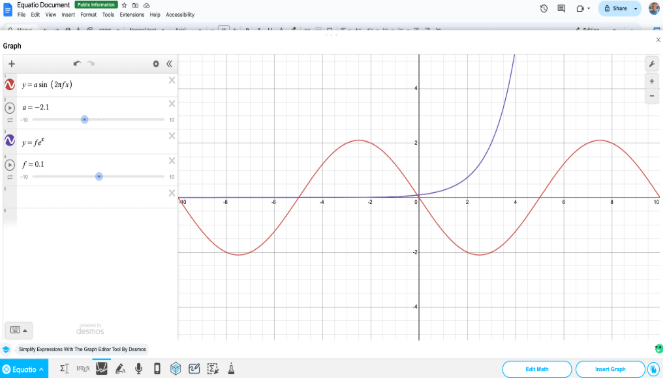Click the Equatio academy cap icon

point(6,350)
